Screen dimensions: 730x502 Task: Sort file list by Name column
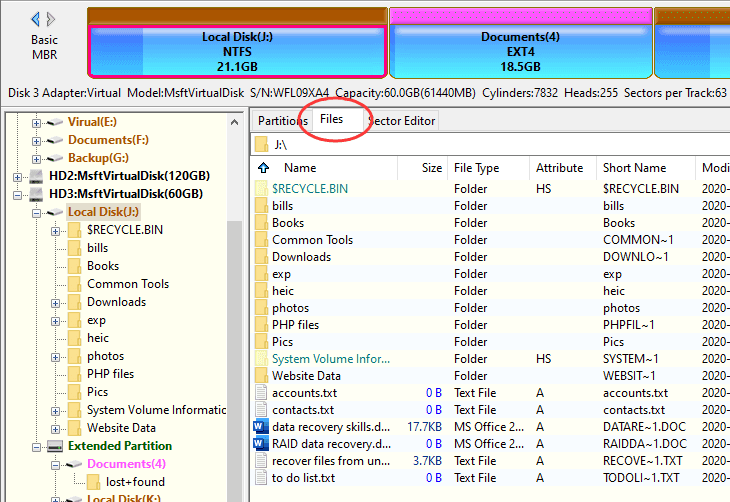pos(300,168)
